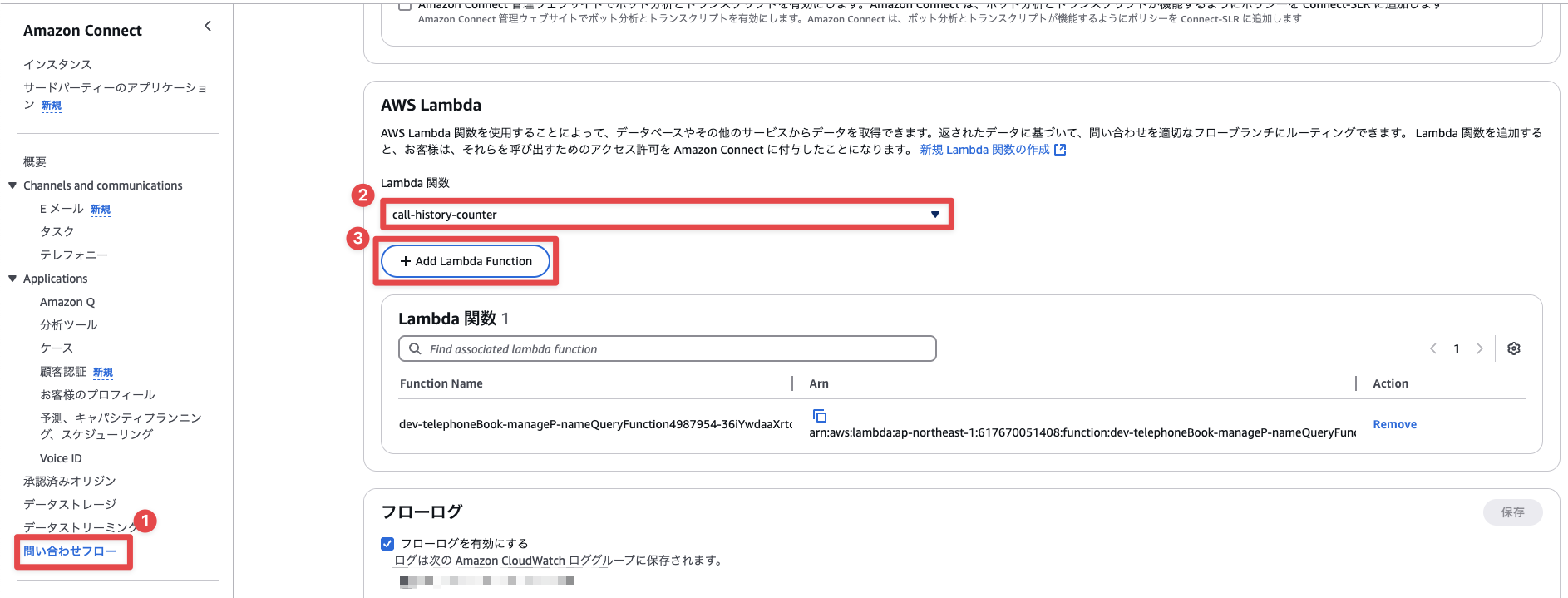
Task: Go to previous page of Lambda table
Action: 1433,348
